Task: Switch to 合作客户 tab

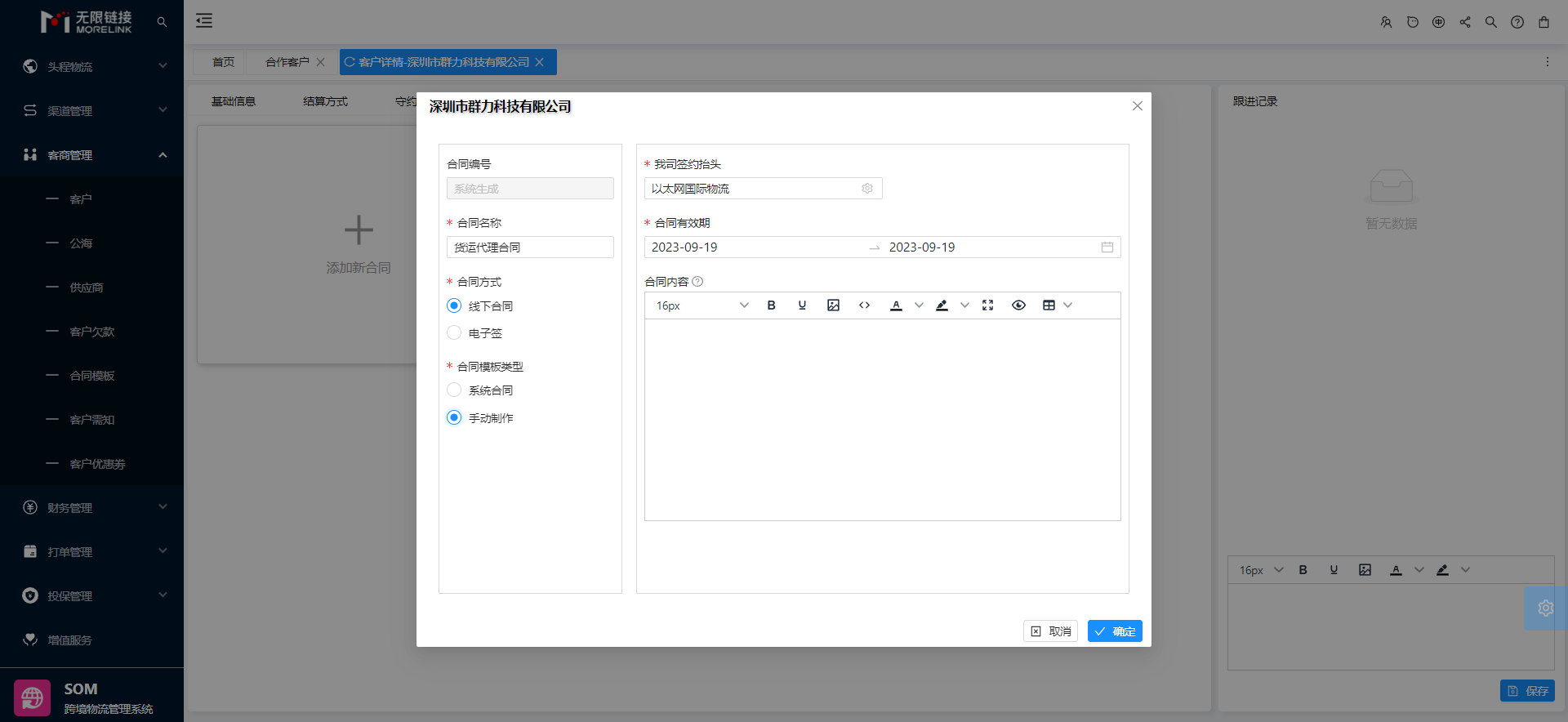Action: tap(287, 62)
